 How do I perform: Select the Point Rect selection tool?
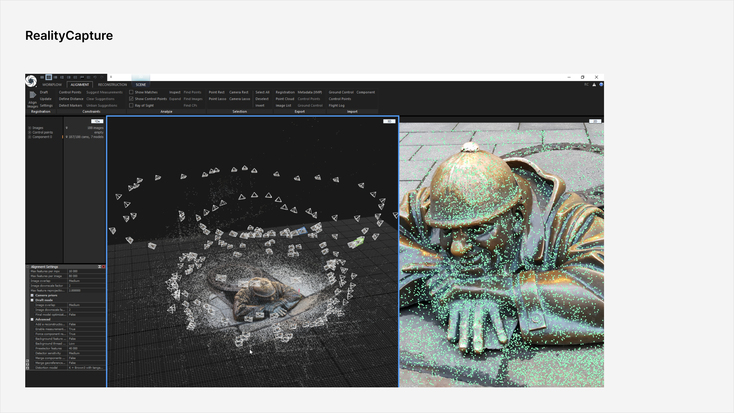click(x=217, y=92)
